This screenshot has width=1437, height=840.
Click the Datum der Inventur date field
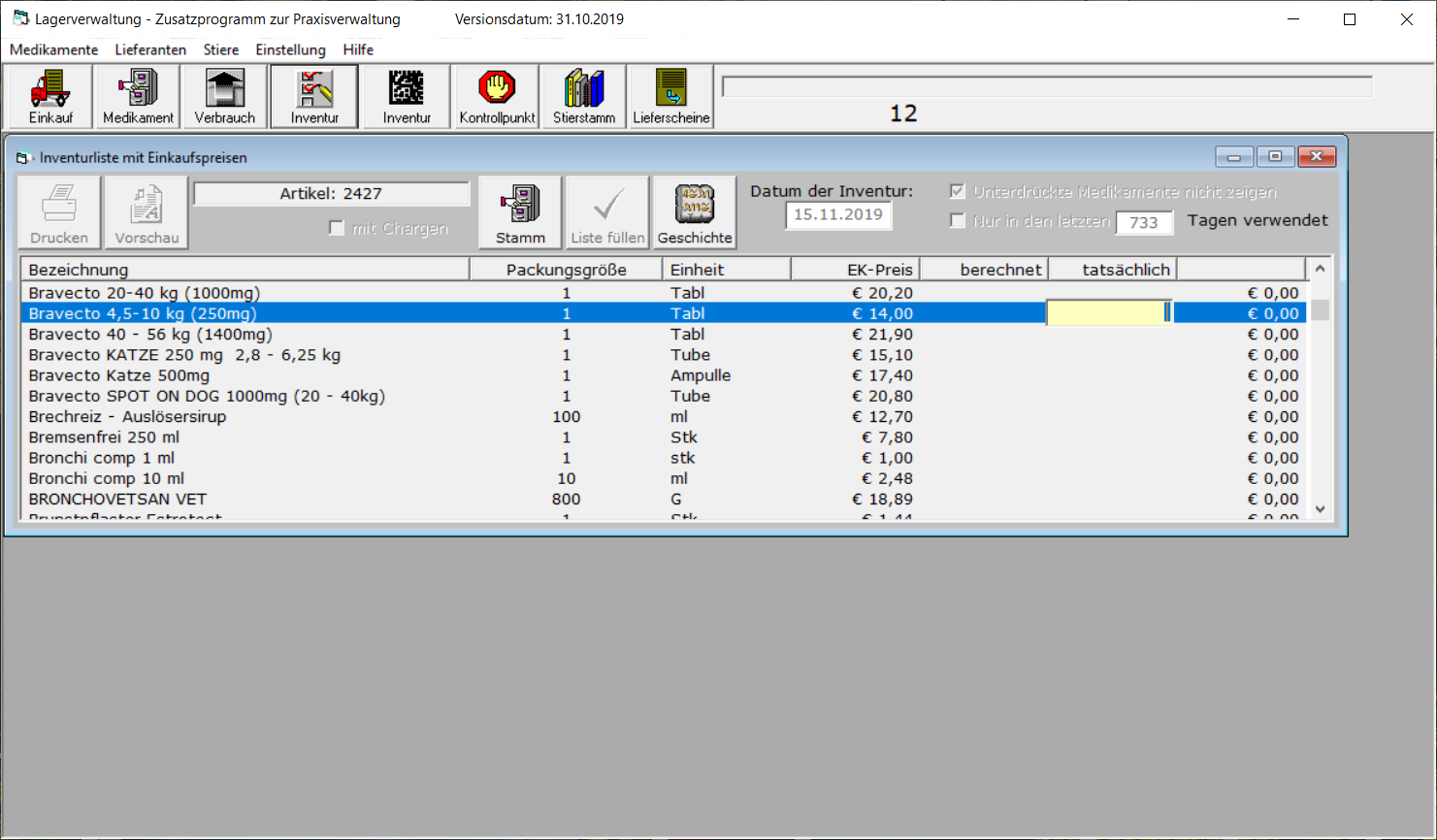(838, 214)
